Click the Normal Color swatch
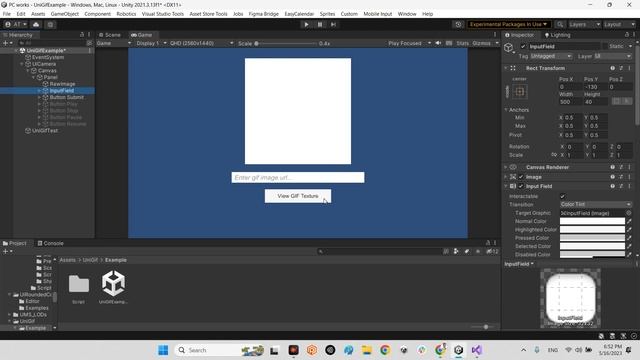The image size is (640, 360). pyautogui.click(x=592, y=221)
